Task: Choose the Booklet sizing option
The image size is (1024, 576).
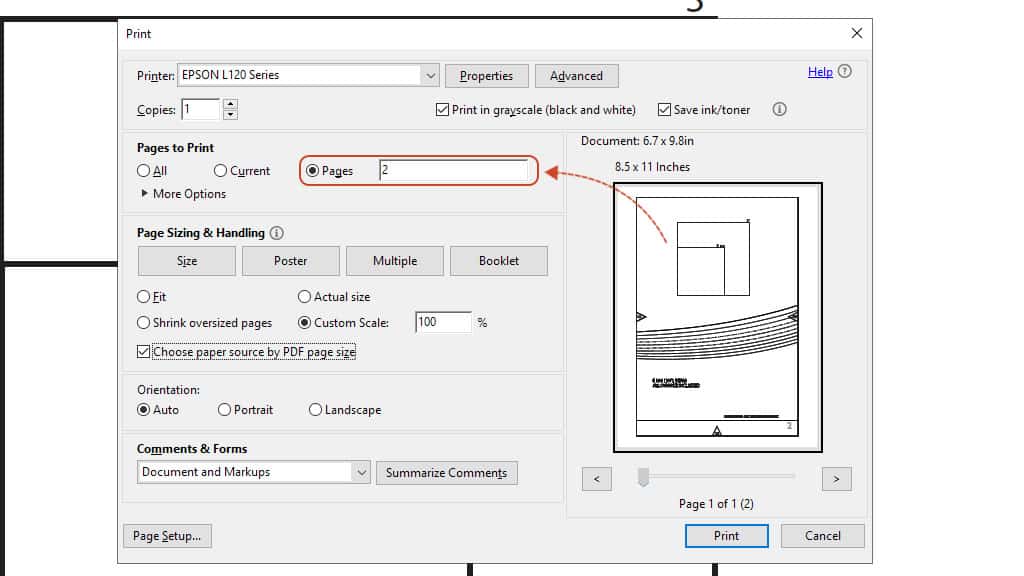Action: [x=499, y=261]
